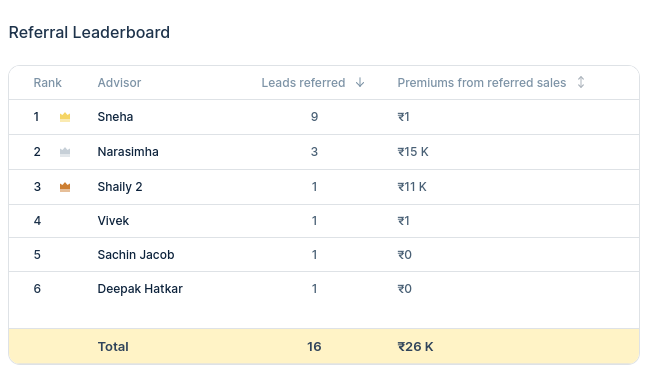Click the ₹11 K premium value

(x=412, y=187)
